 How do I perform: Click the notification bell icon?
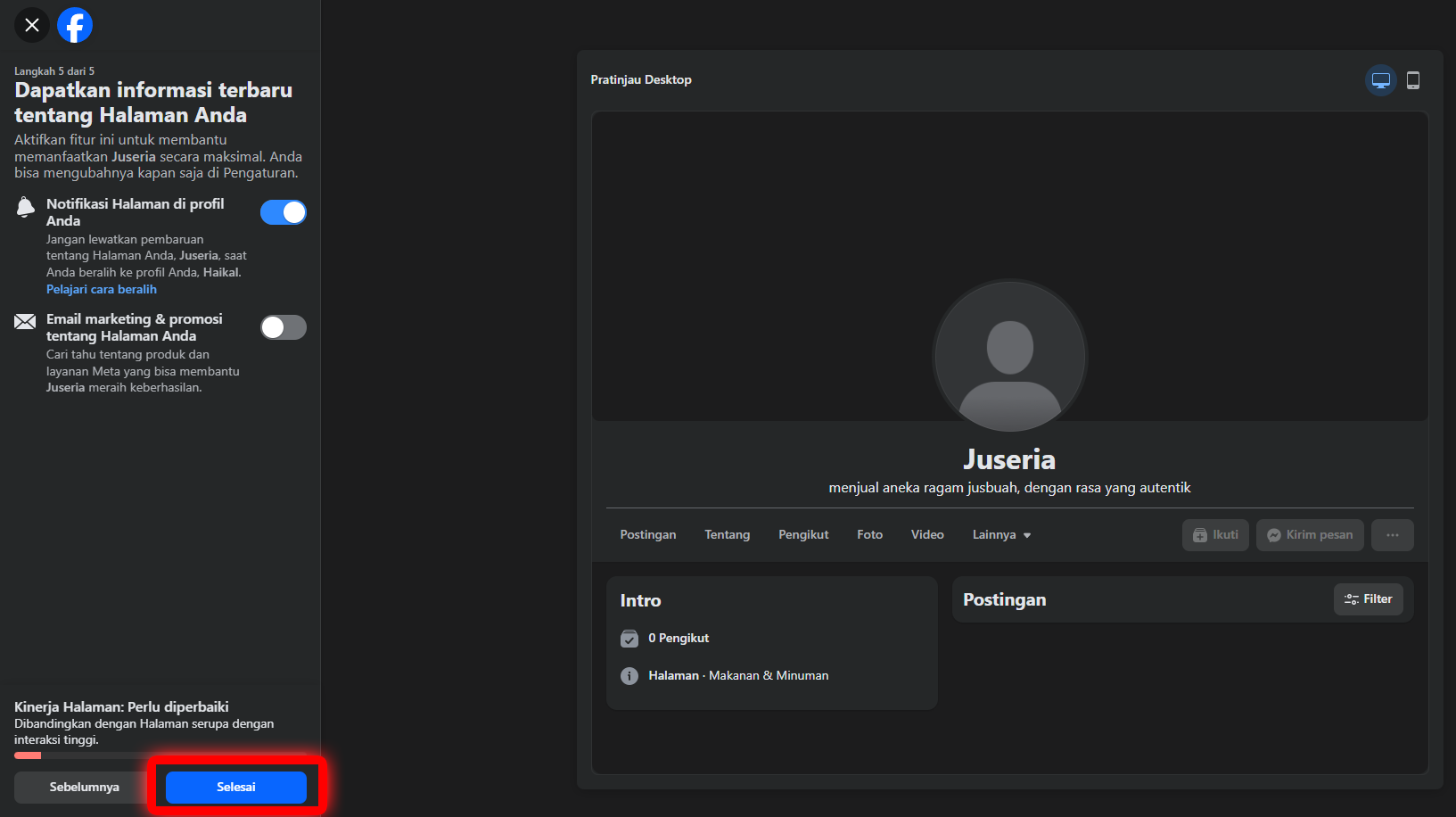tap(26, 208)
